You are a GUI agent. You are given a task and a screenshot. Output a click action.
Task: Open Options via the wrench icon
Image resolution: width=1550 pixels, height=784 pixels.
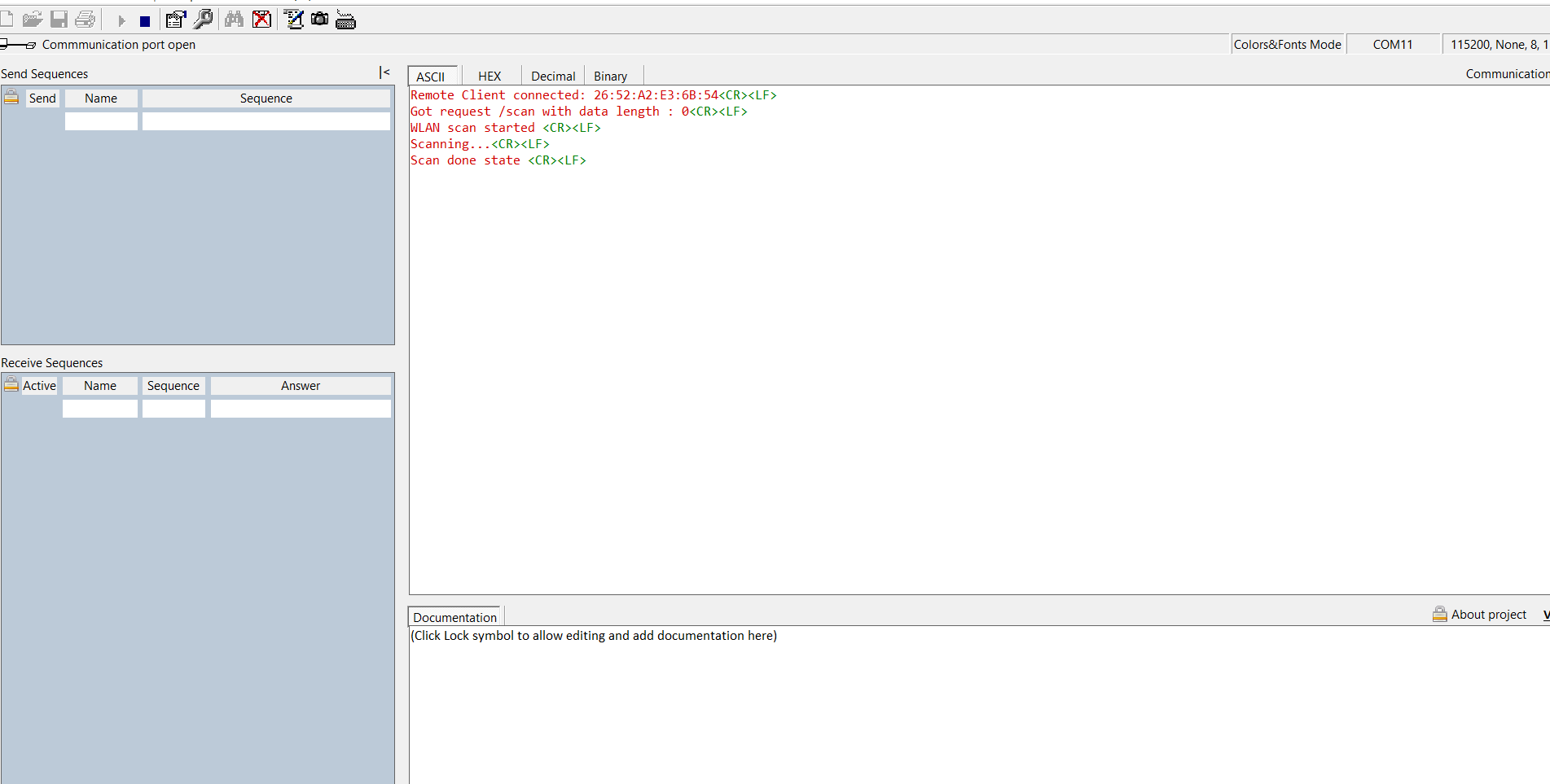click(x=204, y=20)
